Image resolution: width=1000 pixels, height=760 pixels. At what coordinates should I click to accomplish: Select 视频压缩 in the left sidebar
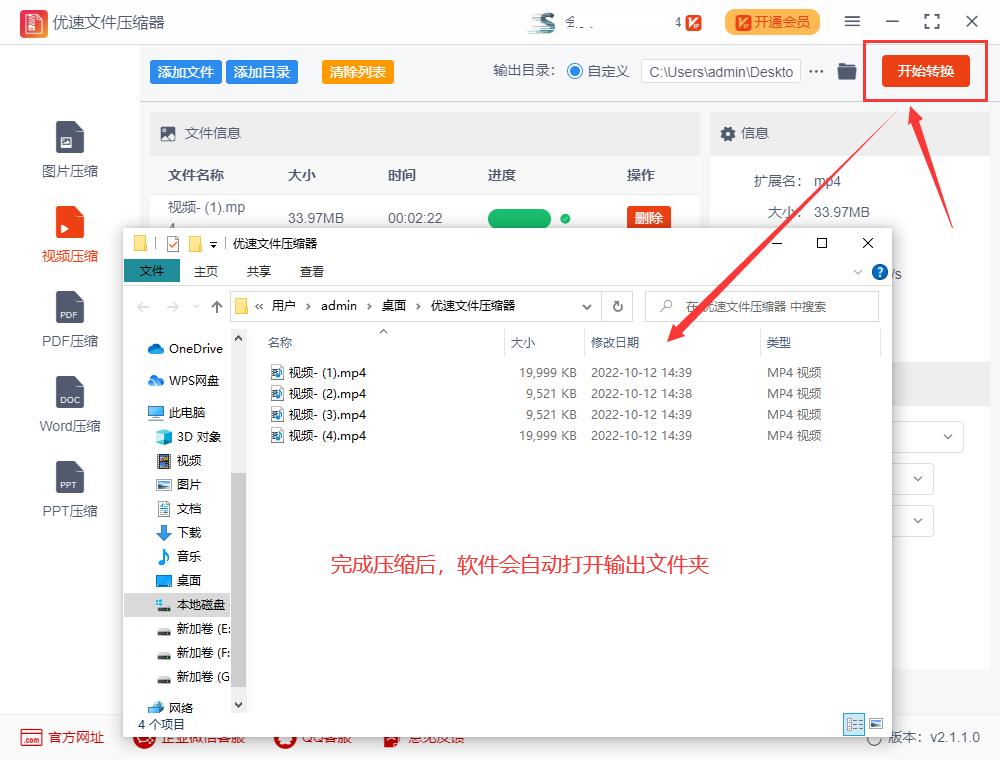(69, 233)
